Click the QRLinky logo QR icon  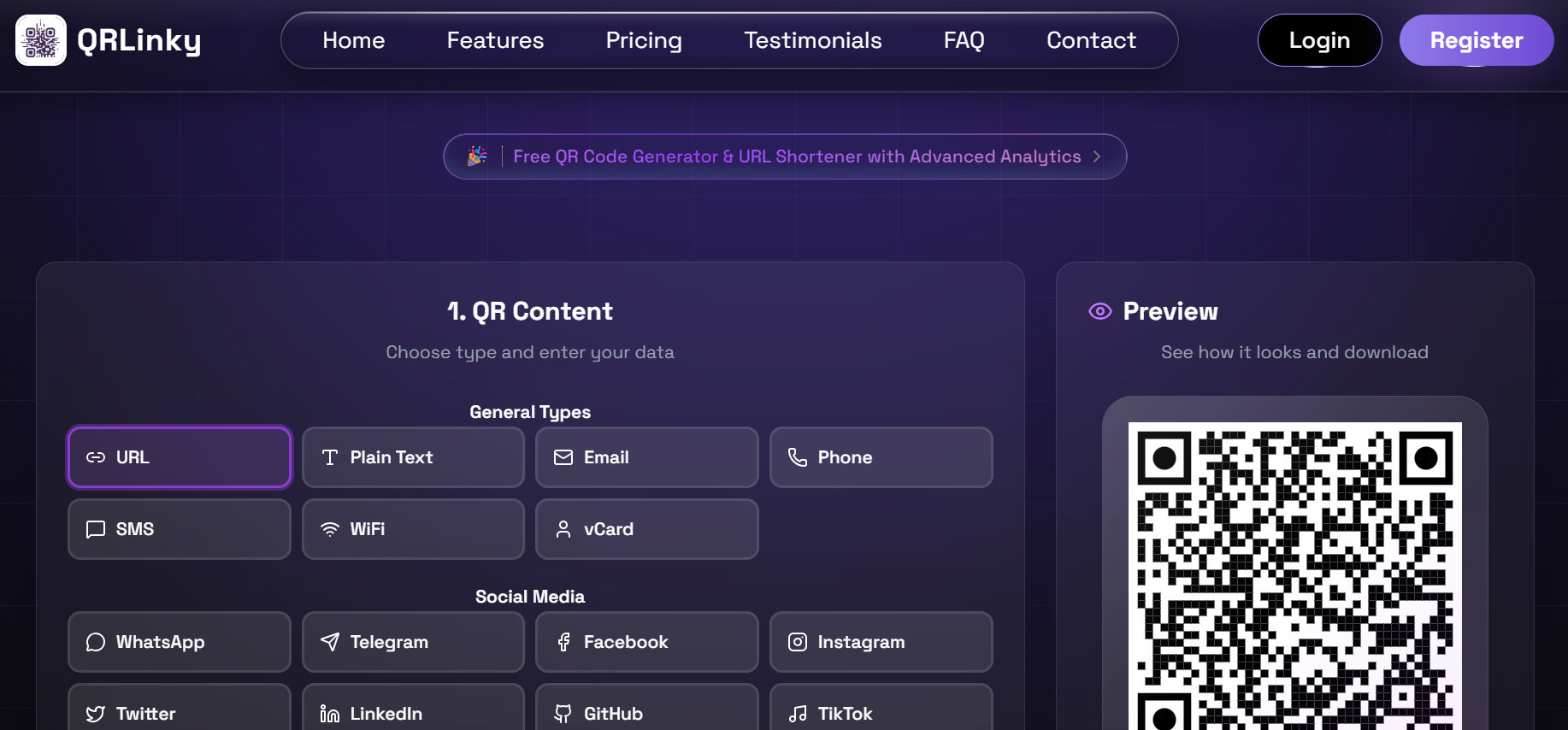40,39
